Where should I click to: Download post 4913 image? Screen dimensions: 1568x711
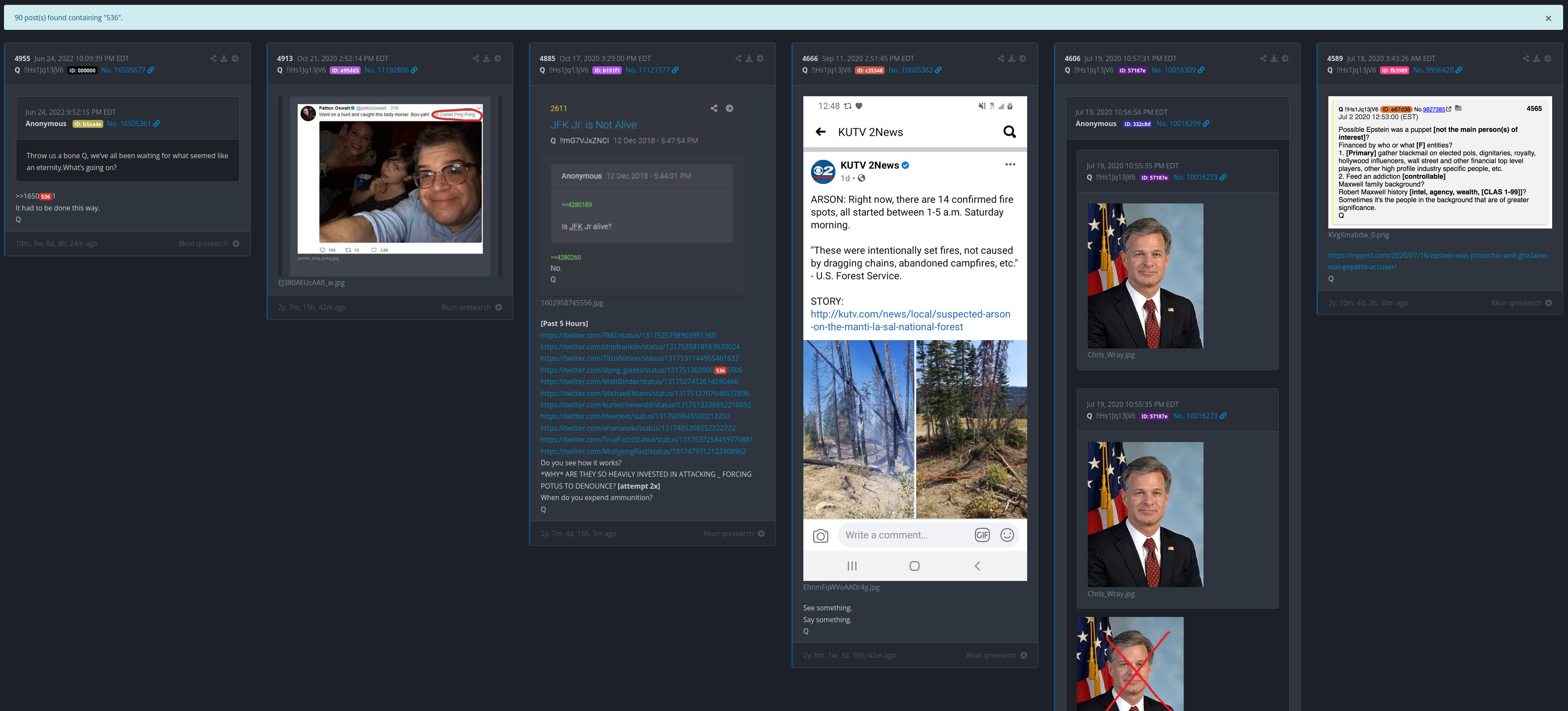tap(486, 58)
